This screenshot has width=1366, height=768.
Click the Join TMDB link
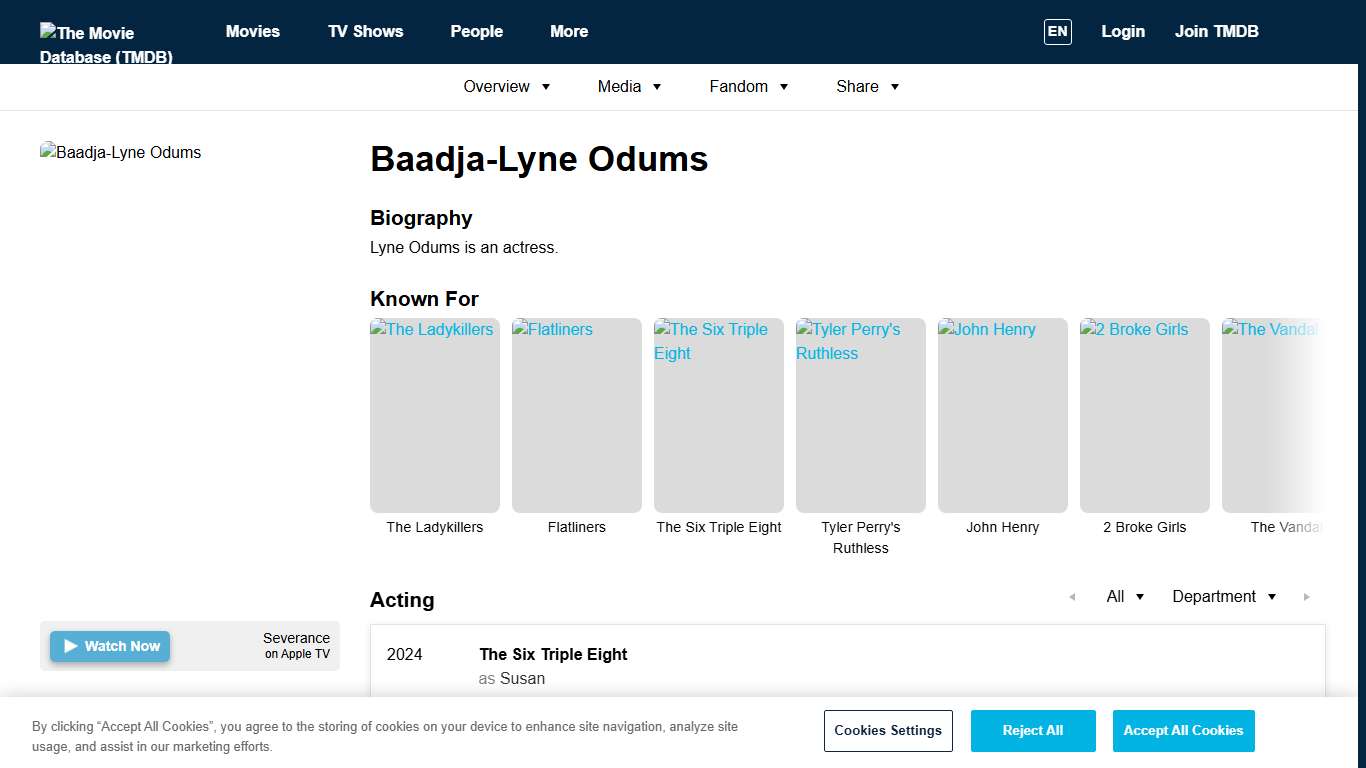coord(1216,31)
